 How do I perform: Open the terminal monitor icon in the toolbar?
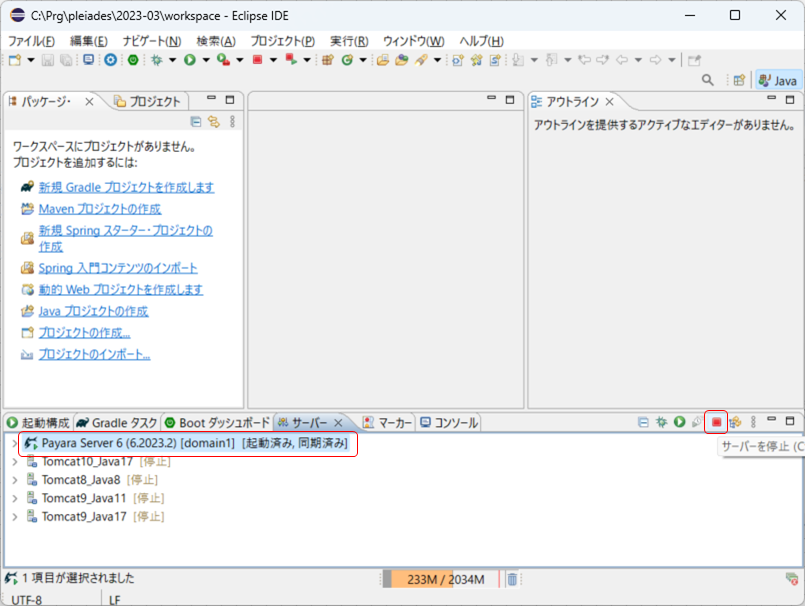88,60
